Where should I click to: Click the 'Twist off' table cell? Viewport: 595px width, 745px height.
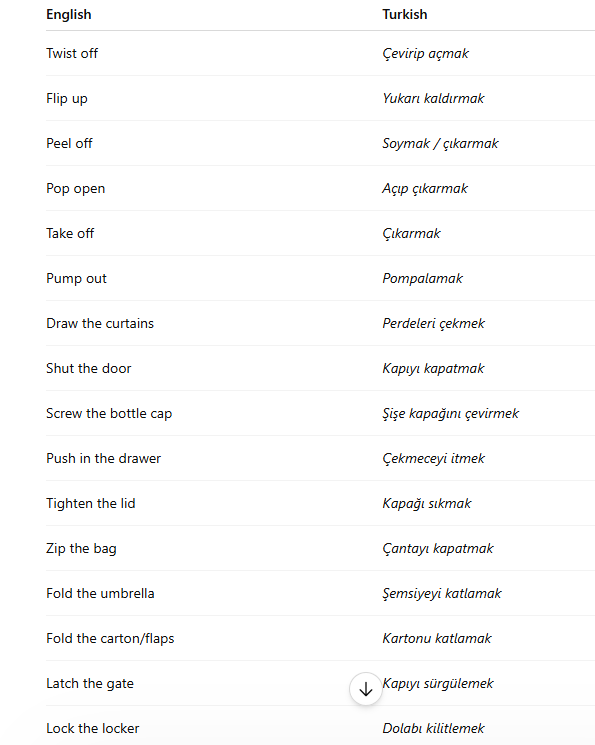[x=72, y=53]
